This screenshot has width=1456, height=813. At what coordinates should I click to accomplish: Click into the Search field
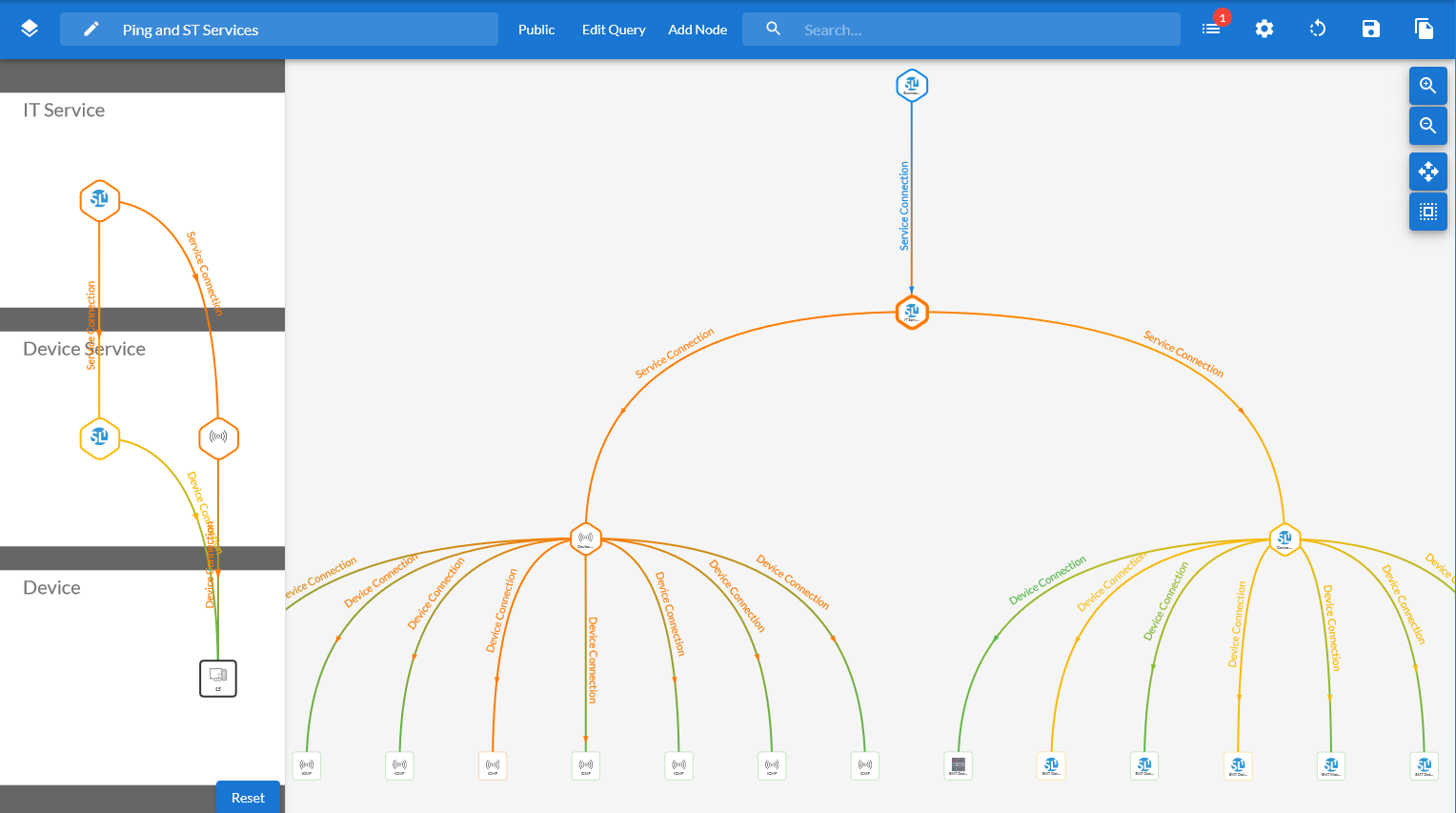[981, 30]
